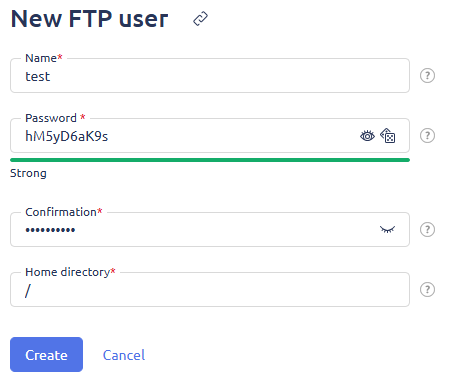The image size is (451, 391).
Task: Click the link icon beside New FTP user
Action: point(200,19)
